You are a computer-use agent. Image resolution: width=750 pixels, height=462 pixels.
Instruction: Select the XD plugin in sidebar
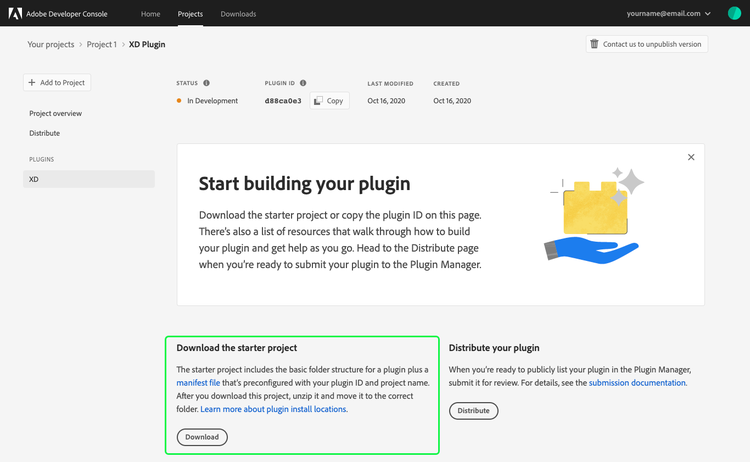[x=89, y=179]
